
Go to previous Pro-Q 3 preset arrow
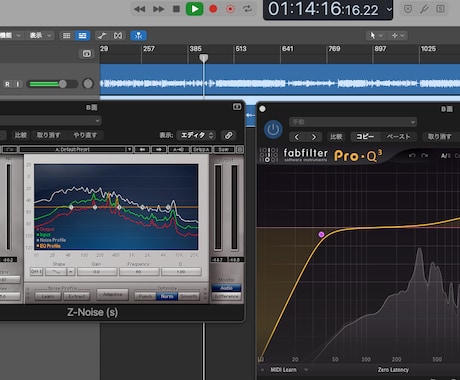click(x=297, y=137)
